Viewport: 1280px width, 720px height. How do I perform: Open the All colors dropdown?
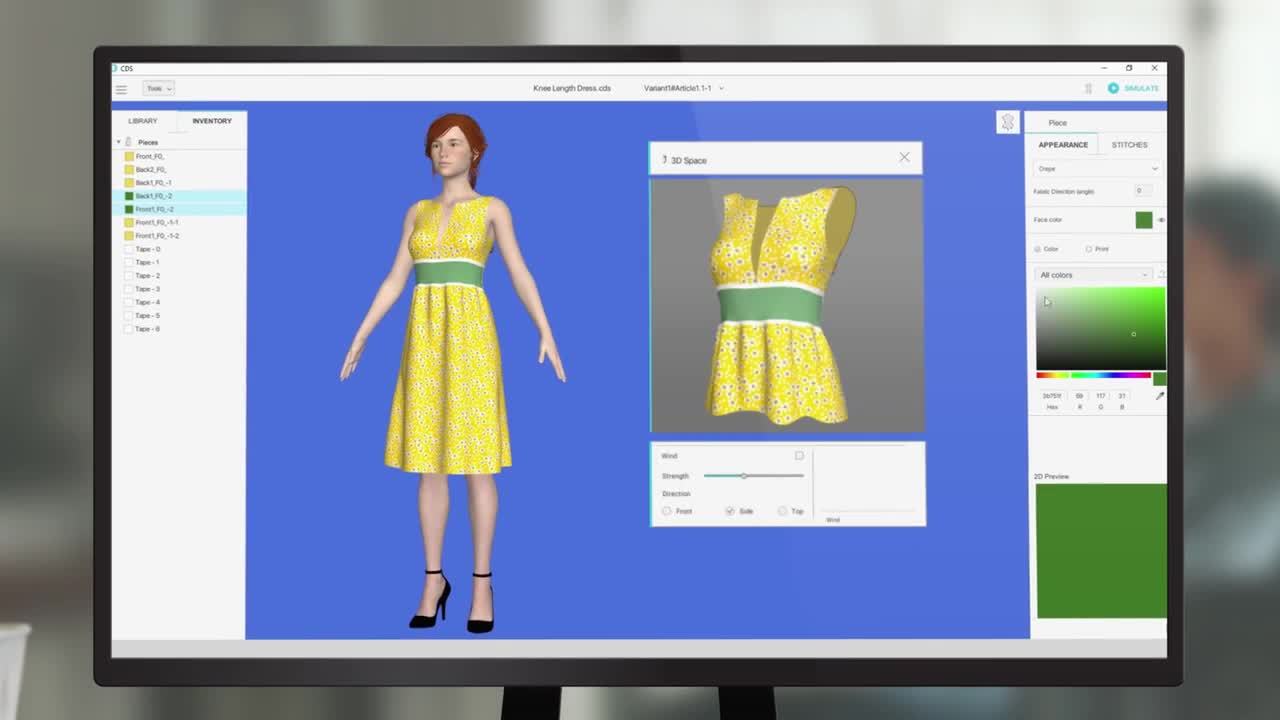1093,275
